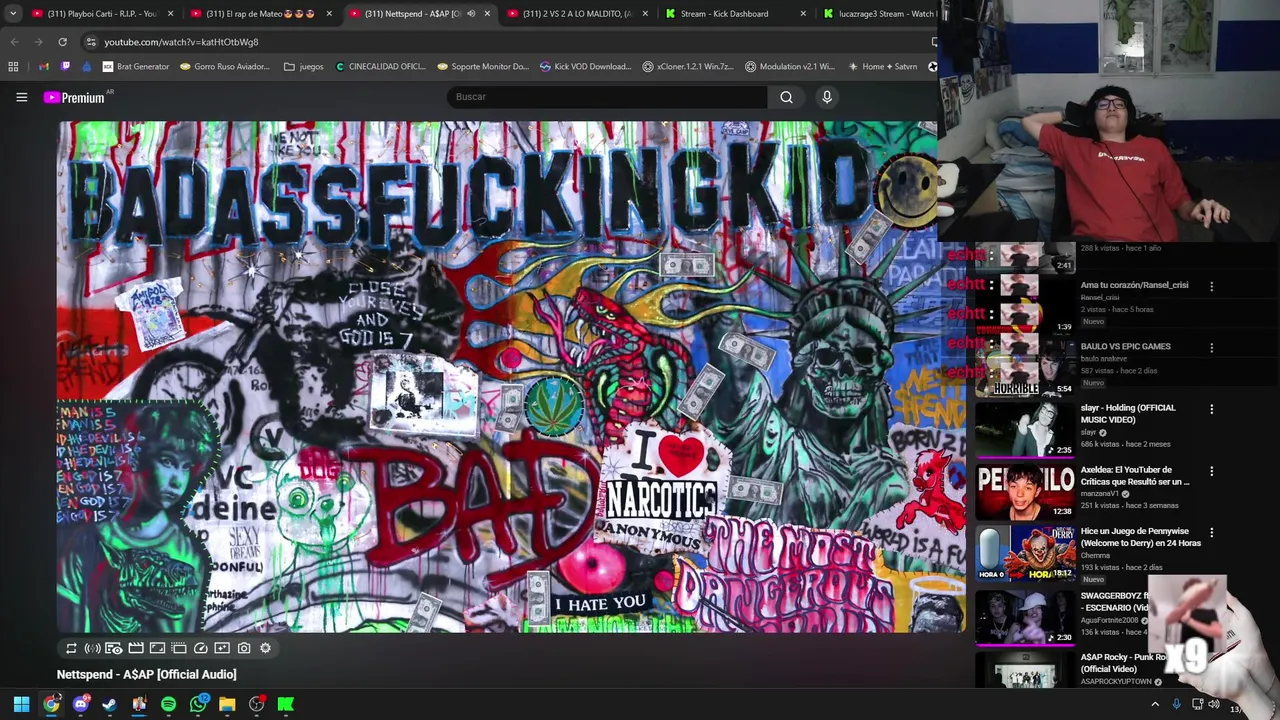Play Pennywise game video thumbnail
Viewport: 1280px width, 720px height.
click(x=1025, y=552)
